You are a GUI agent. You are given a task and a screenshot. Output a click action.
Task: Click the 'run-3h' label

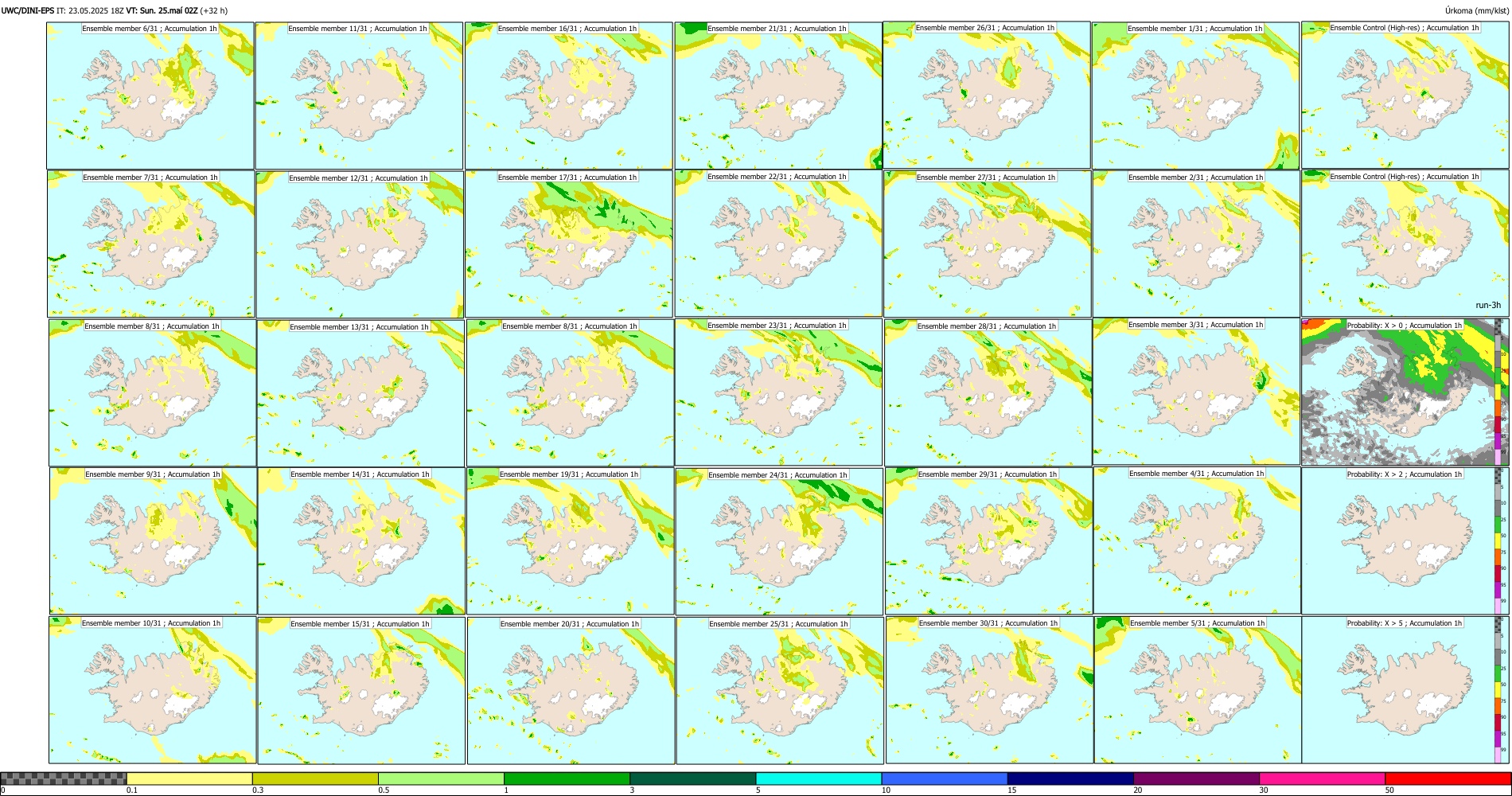(x=1488, y=305)
